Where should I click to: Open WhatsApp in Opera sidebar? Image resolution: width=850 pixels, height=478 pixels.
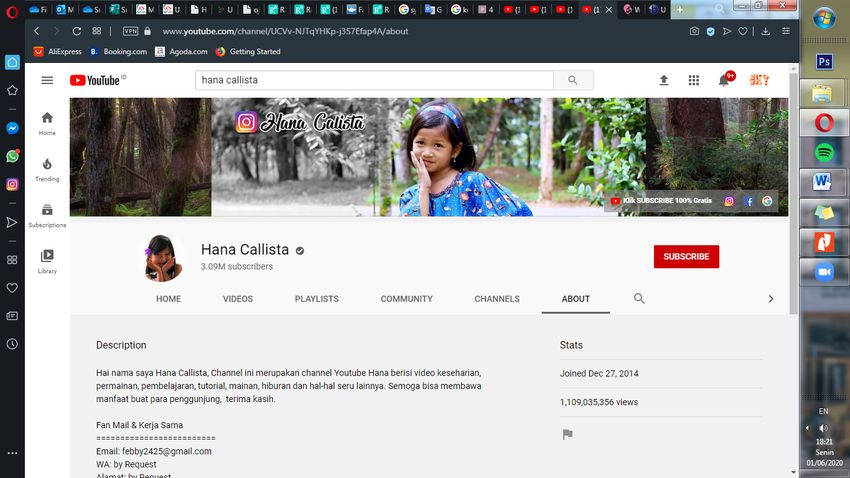[x=12, y=156]
